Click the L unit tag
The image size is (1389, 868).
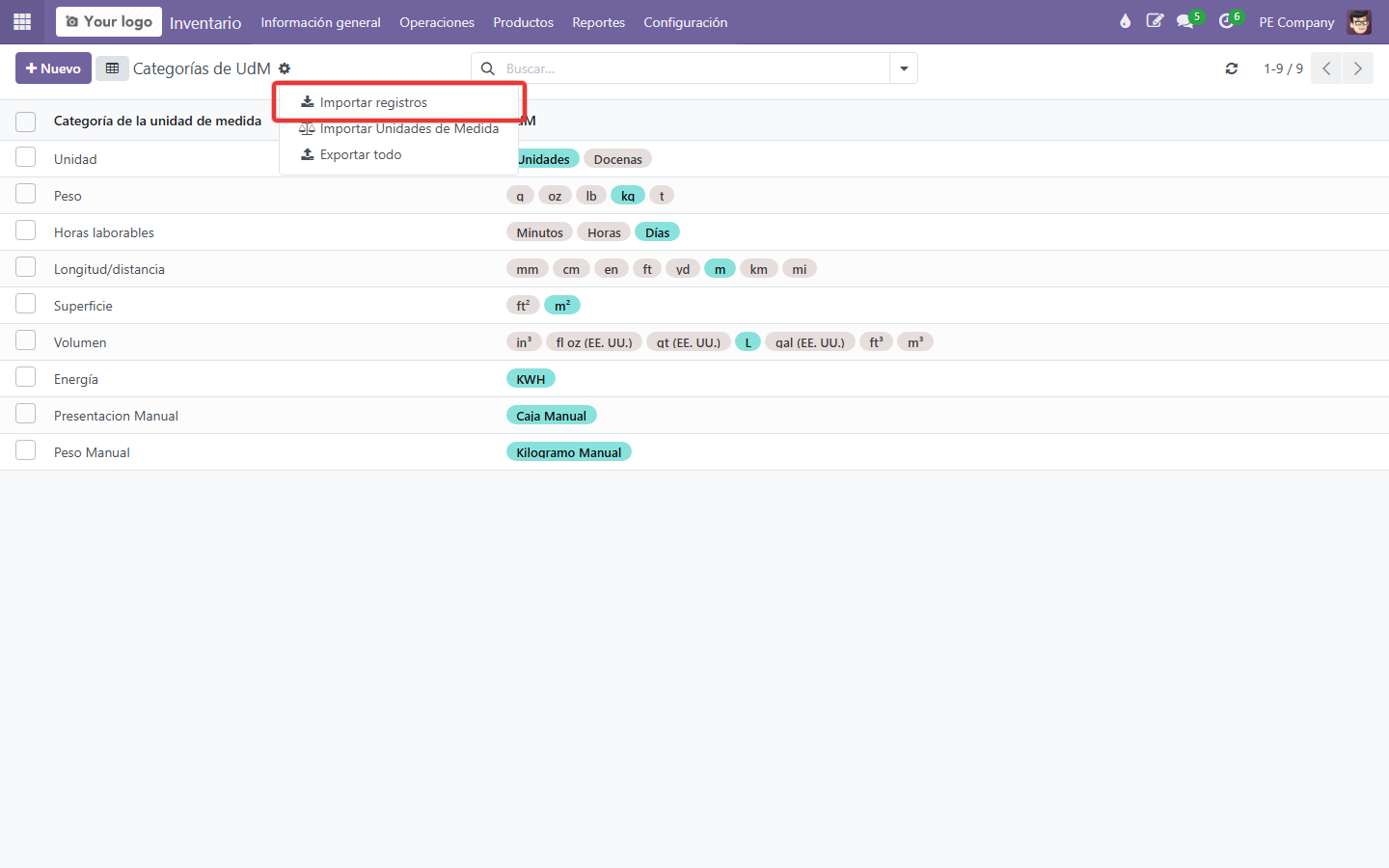coord(748,342)
